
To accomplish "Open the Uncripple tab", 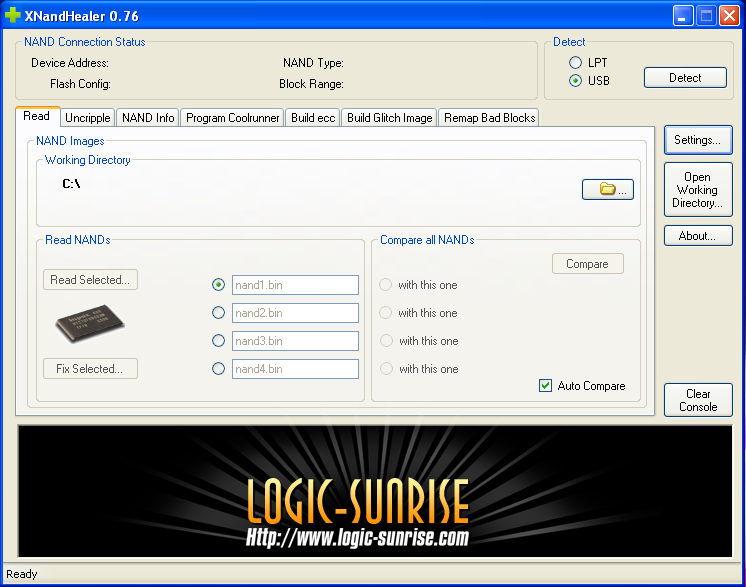I will pos(88,117).
